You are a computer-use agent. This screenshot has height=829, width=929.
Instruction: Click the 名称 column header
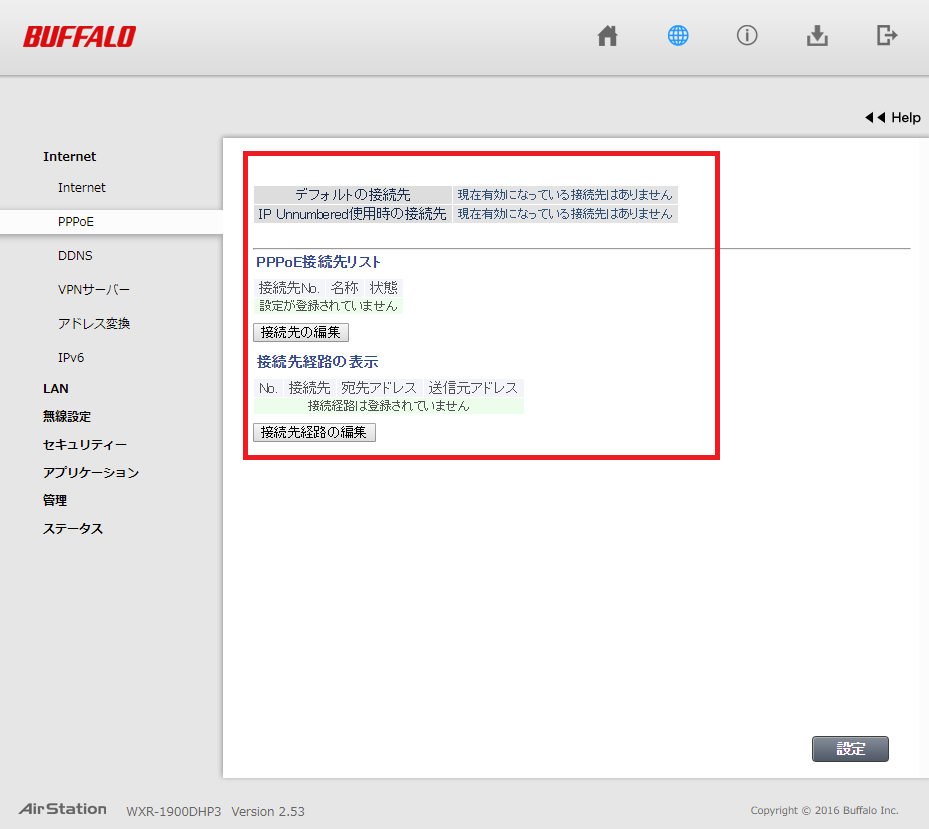pyautogui.click(x=344, y=288)
